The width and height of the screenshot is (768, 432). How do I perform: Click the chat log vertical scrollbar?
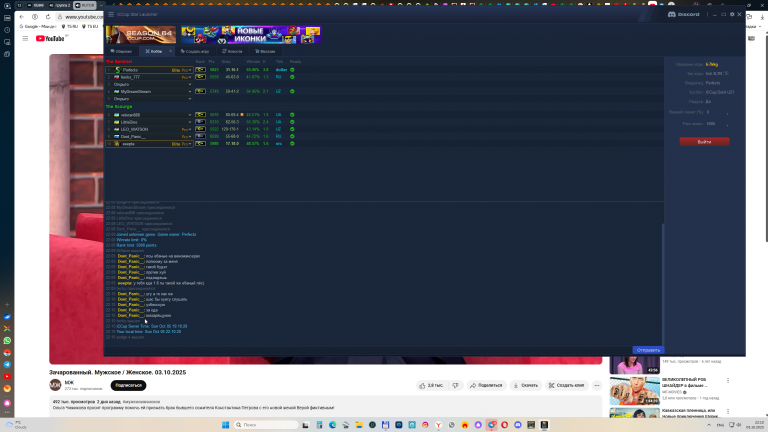[x=663, y=284]
